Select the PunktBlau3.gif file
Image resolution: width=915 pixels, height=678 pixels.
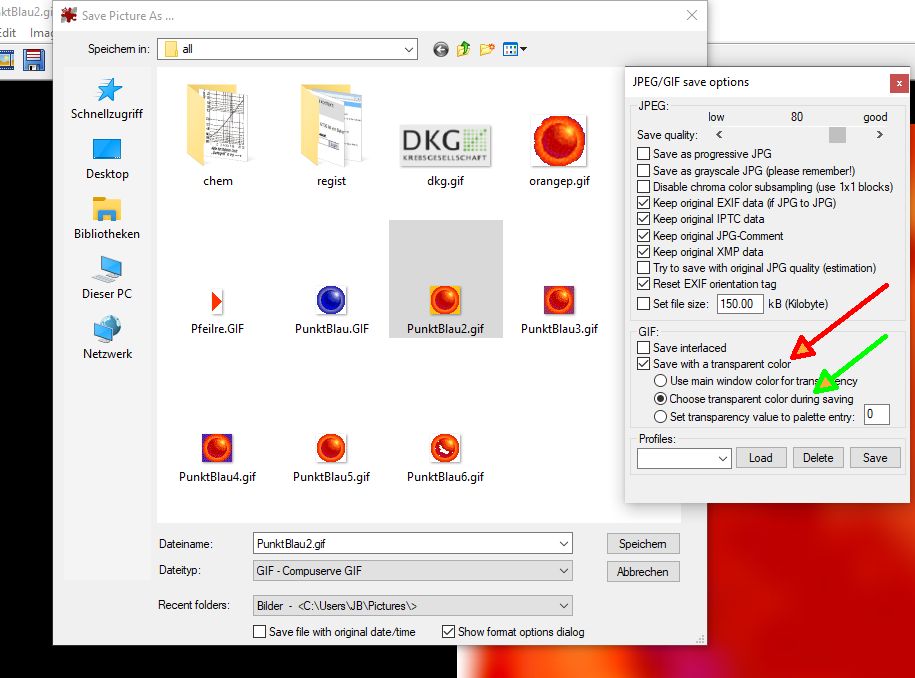[x=559, y=311]
